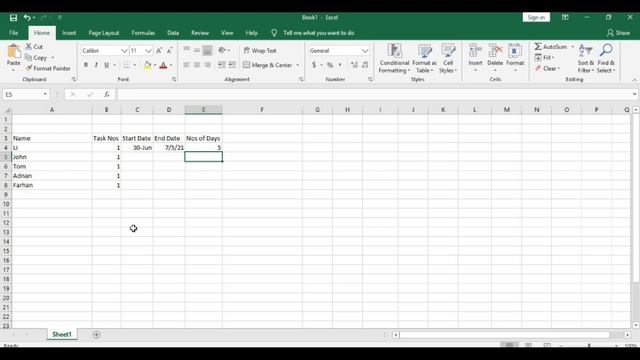640x360 pixels.
Task: Center the cell text horizontally
Action: (x=197, y=65)
